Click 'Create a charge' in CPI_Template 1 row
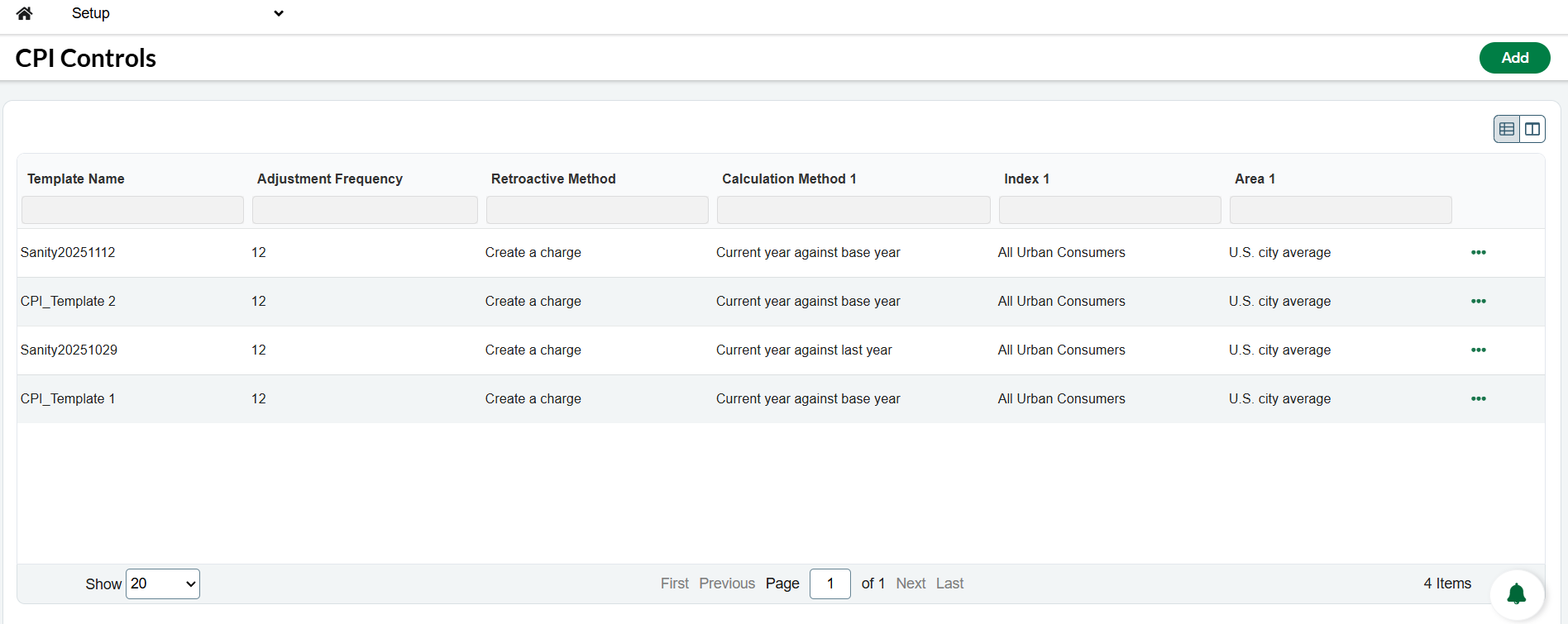Viewport: 1568px width, 624px height. coord(533,398)
